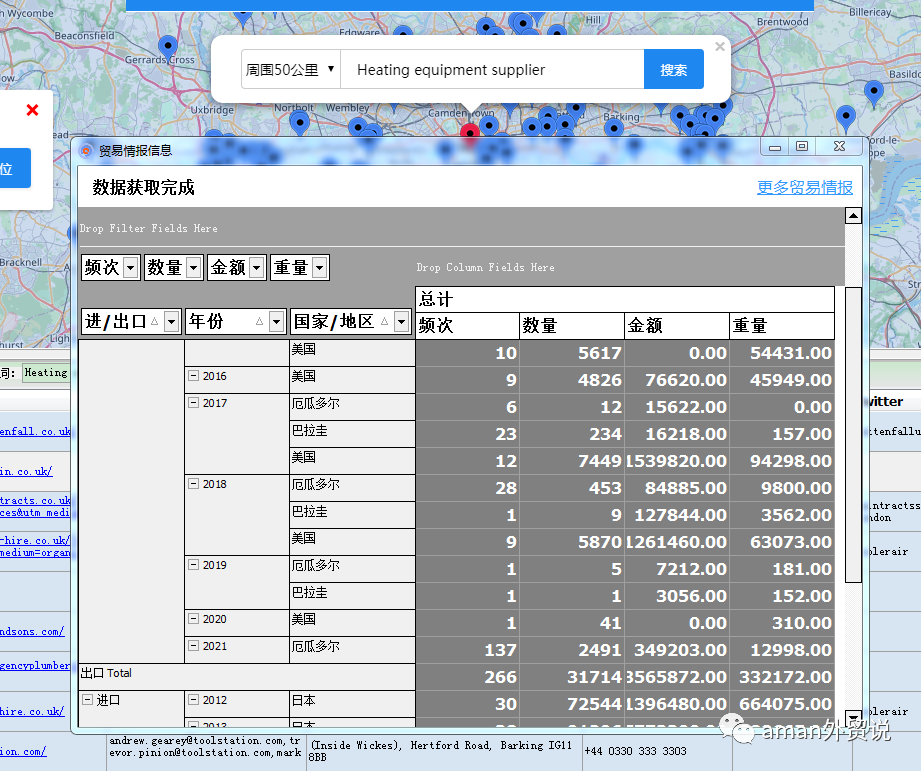
Task: Click the blue map pin near Barking label
Action: tap(614, 128)
